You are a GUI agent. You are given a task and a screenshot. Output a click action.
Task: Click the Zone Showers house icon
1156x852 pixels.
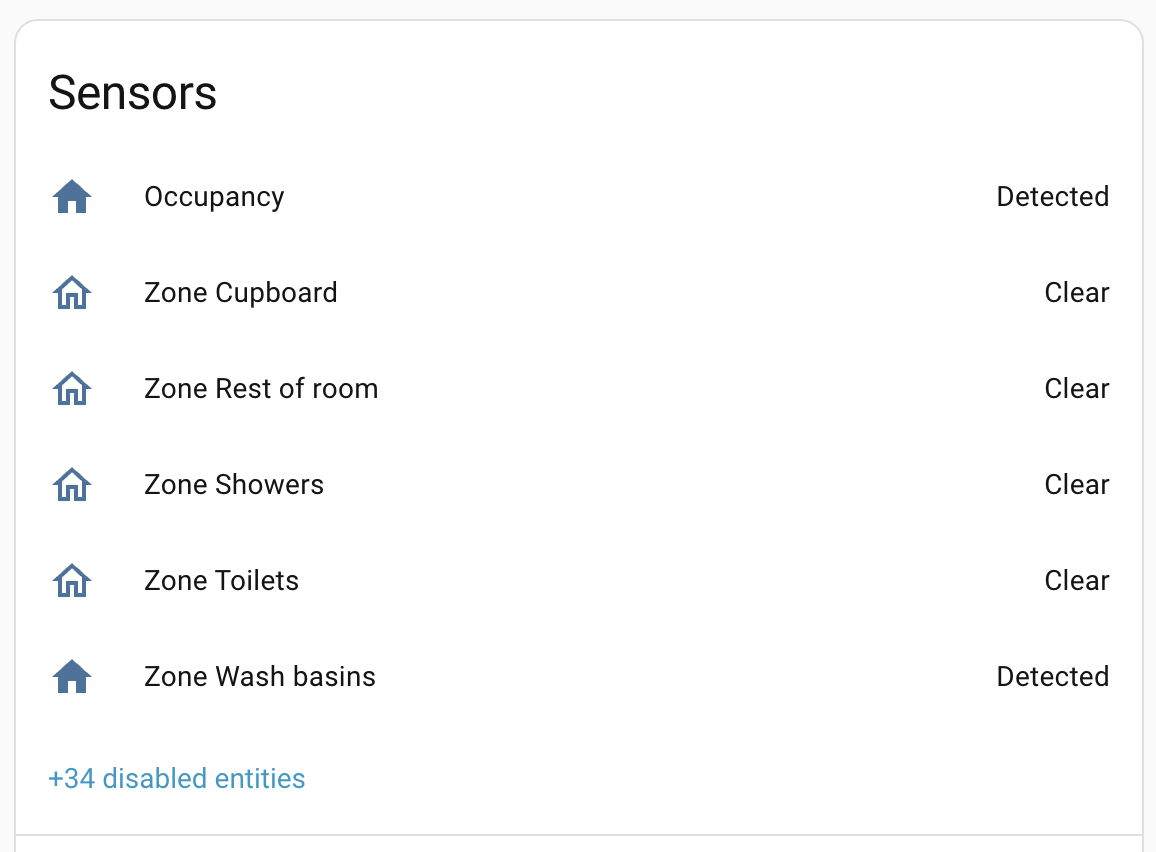click(71, 484)
